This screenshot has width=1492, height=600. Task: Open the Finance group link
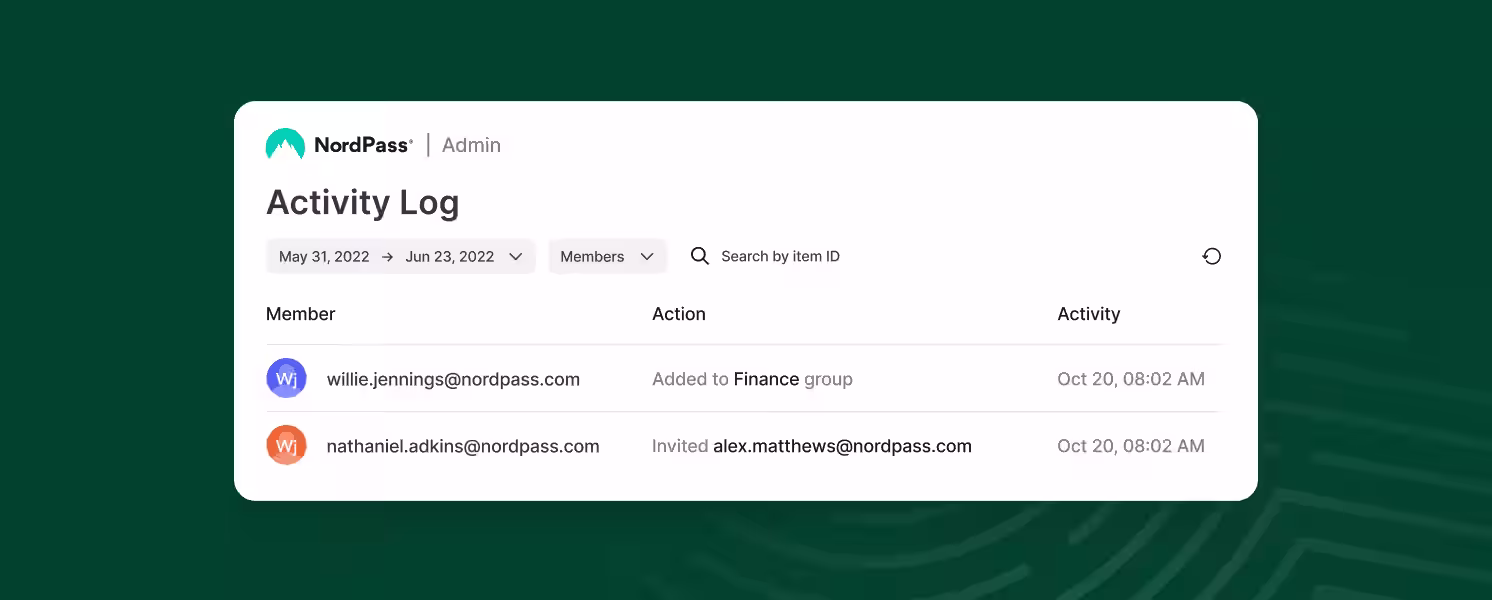[766, 379]
